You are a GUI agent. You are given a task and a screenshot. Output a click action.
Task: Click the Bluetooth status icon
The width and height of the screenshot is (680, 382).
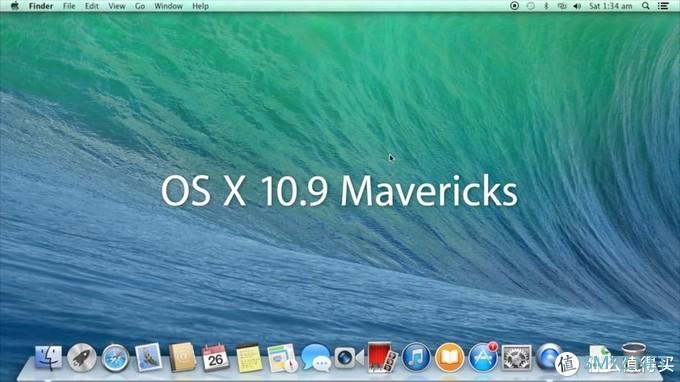pyautogui.click(x=546, y=6)
